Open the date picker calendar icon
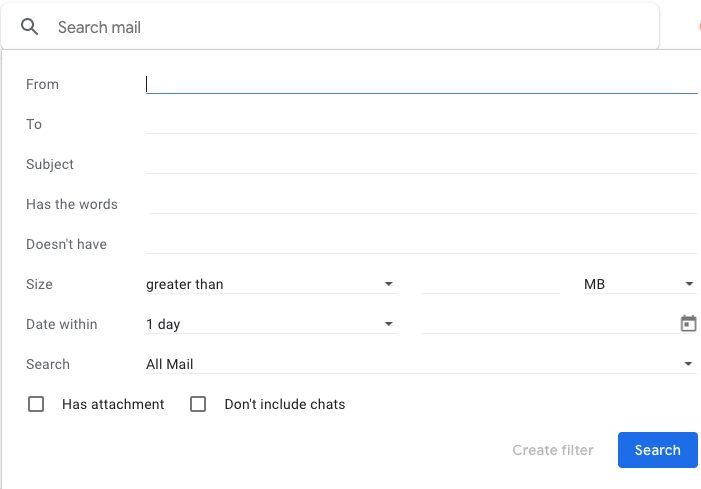701x489 pixels. [x=688, y=324]
